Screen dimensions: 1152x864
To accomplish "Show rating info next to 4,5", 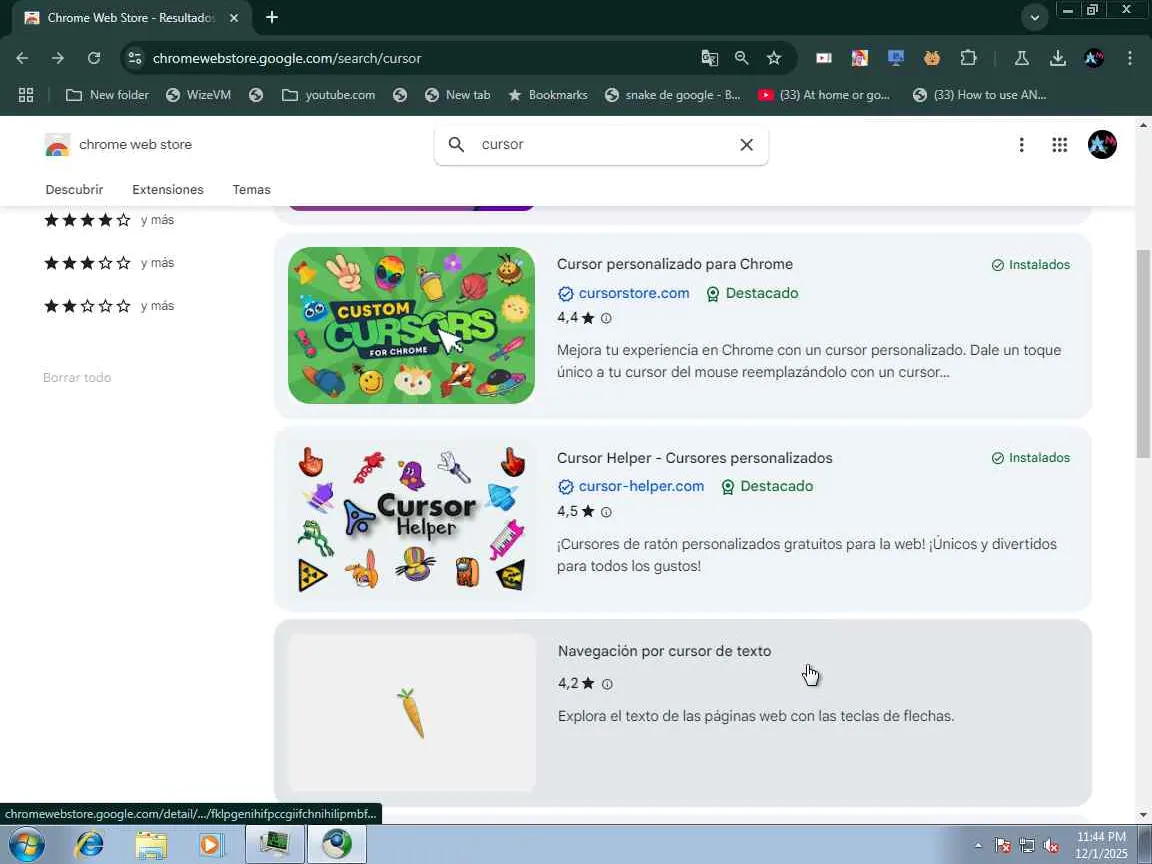I will (x=606, y=512).
